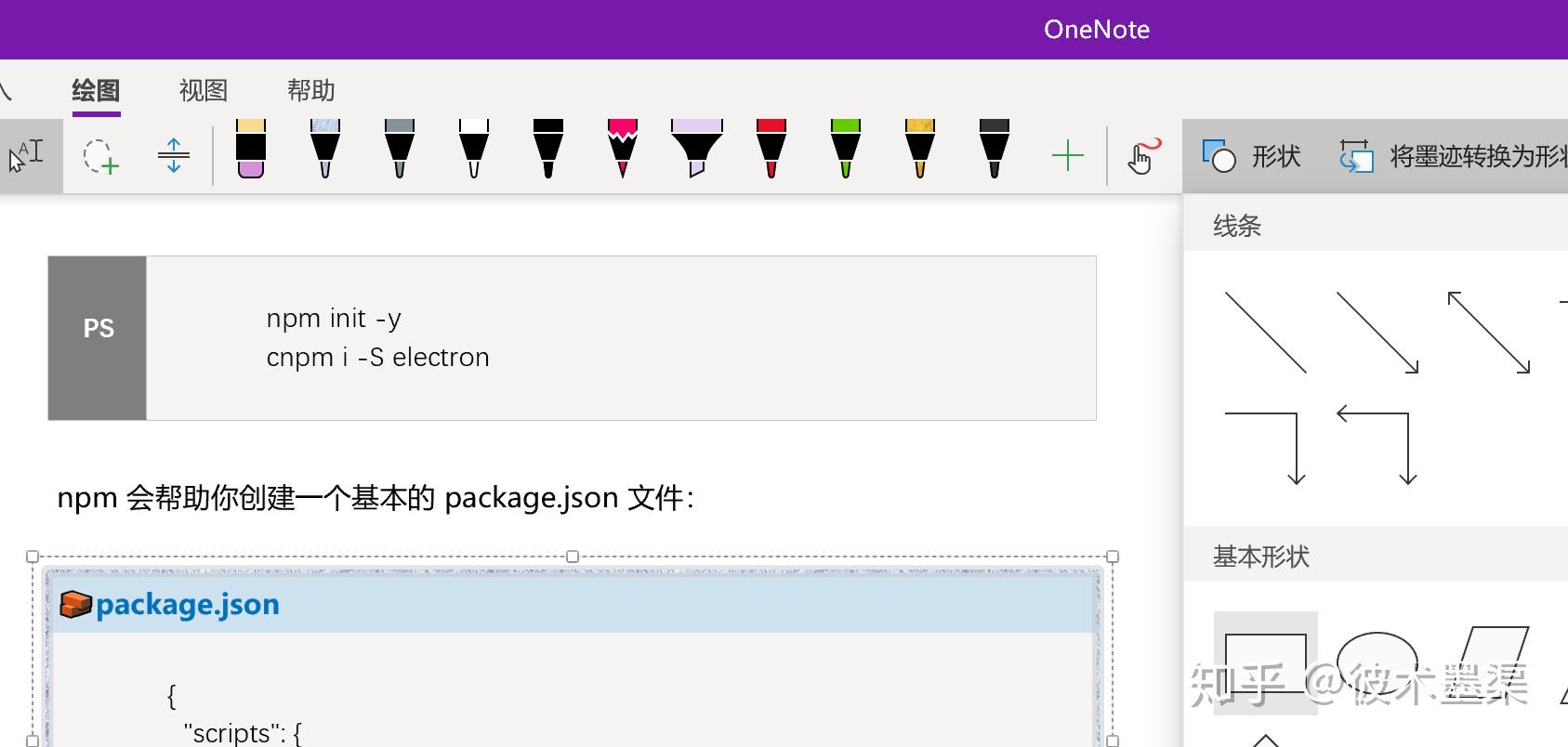Activate the lasso select tool
The width and height of the screenshot is (1568, 747).
[100, 155]
